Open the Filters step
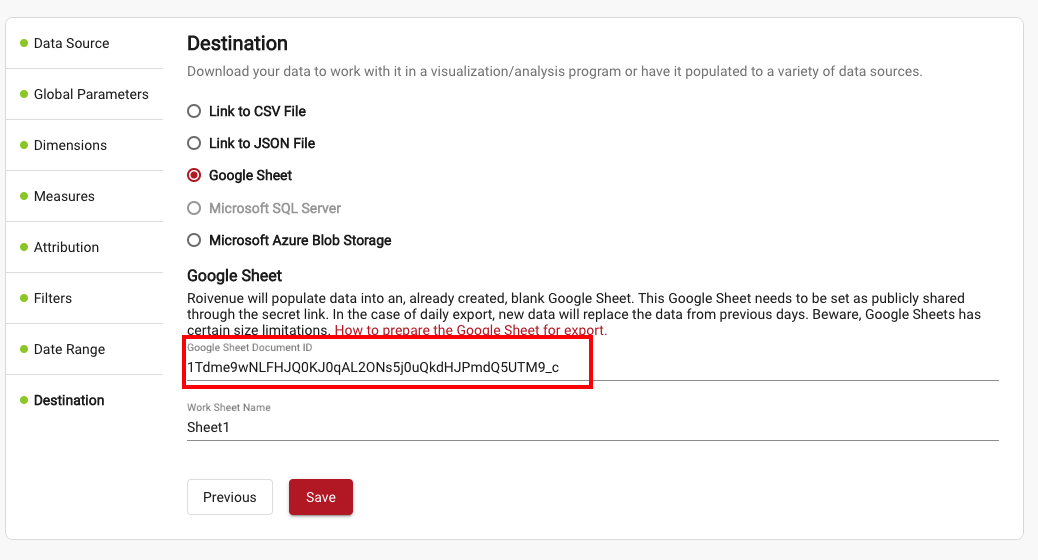 [53, 298]
